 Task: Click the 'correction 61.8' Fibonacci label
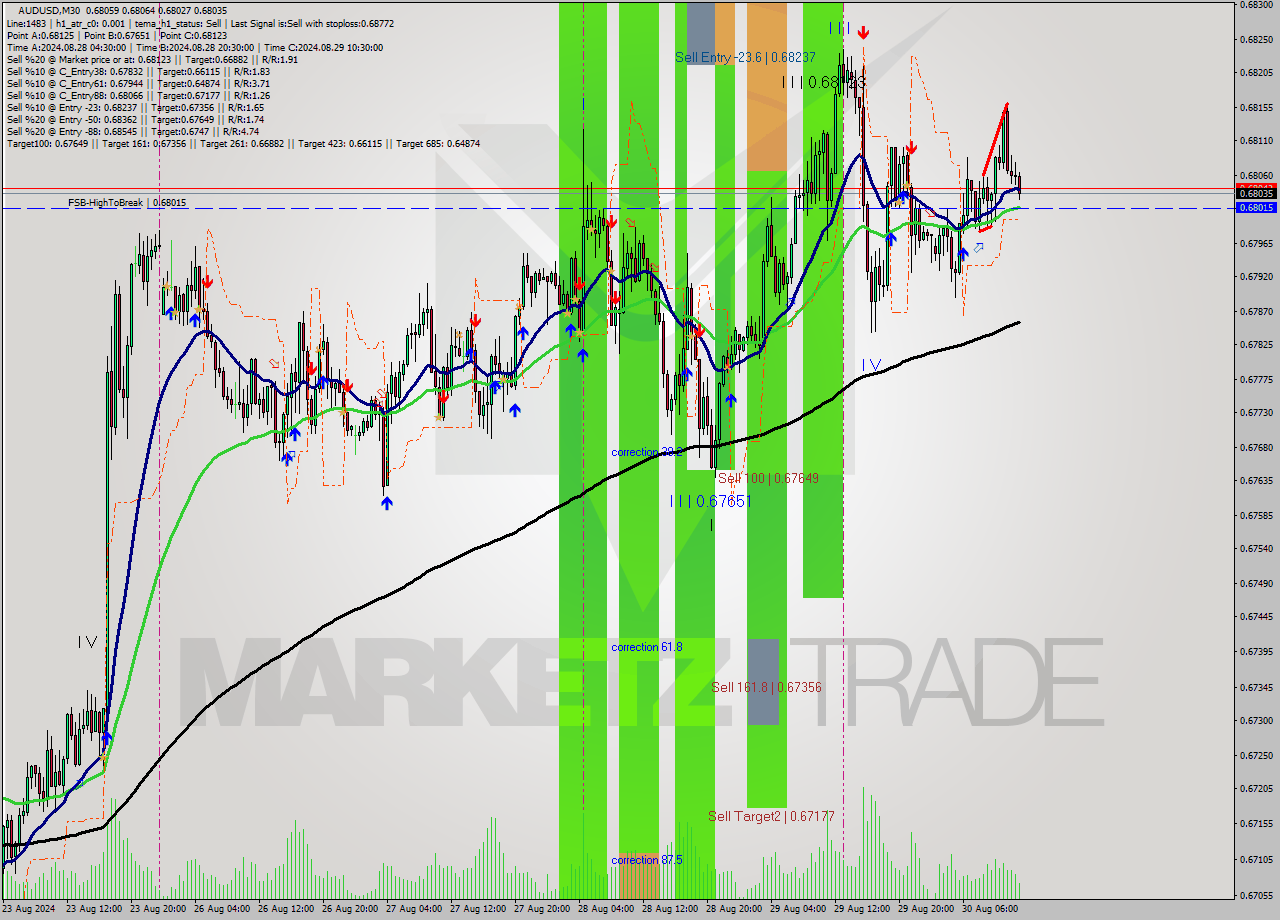click(647, 647)
